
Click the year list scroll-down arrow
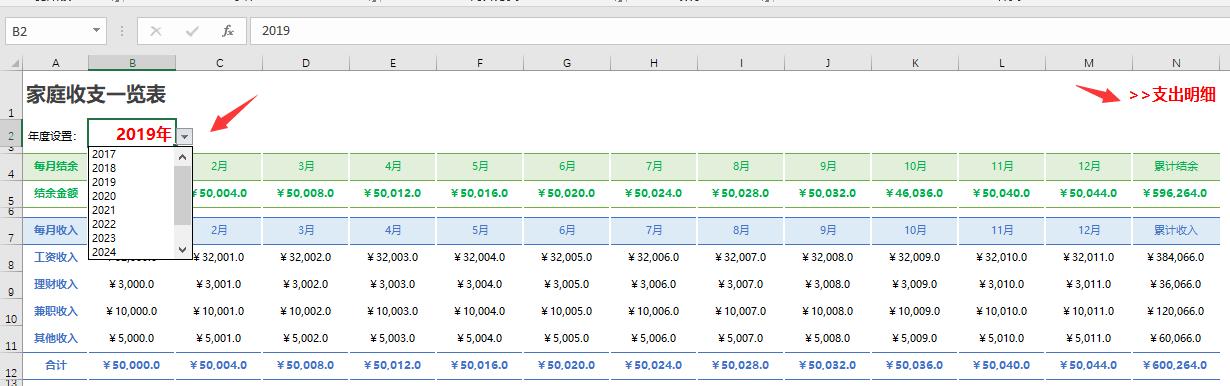(182, 250)
